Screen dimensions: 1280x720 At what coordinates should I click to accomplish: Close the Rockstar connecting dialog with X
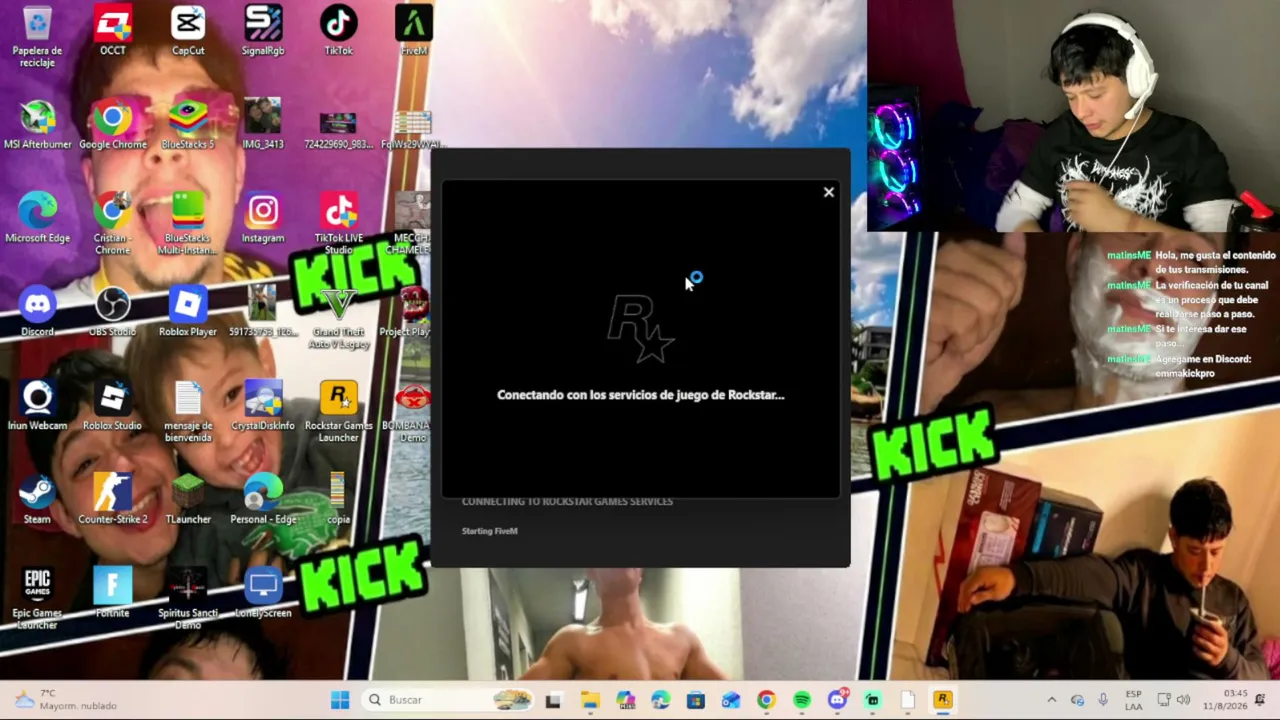click(828, 192)
